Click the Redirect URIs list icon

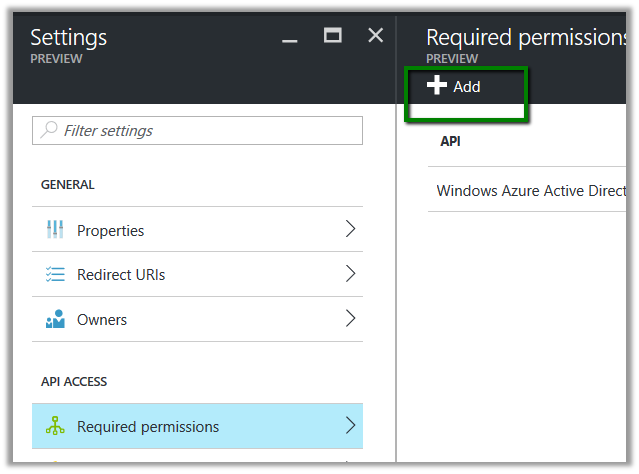click(55, 275)
